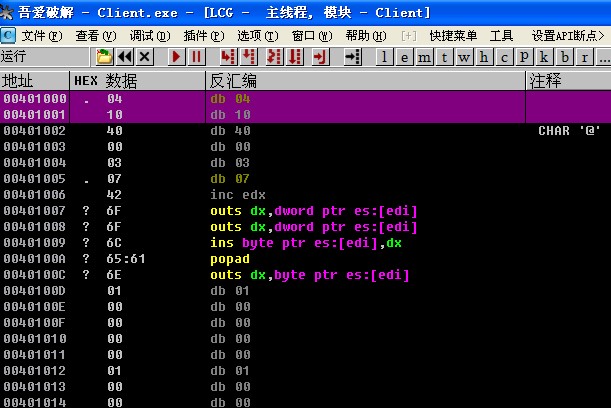This screenshot has height=408, width=611.
Task: Select the 'inc edx' instruction
Action: coord(238,195)
